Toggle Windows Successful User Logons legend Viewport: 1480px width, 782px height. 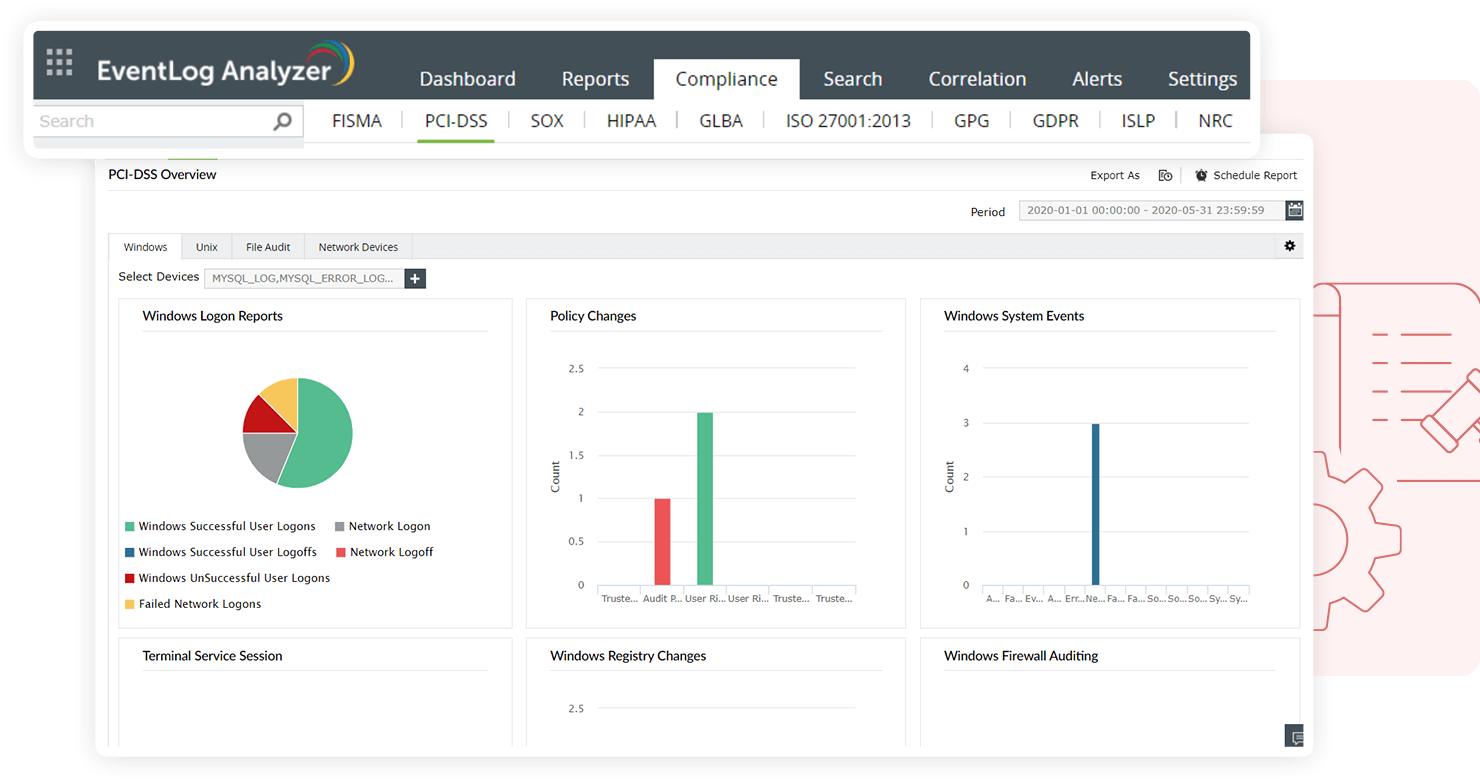pyautogui.click(x=220, y=526)
